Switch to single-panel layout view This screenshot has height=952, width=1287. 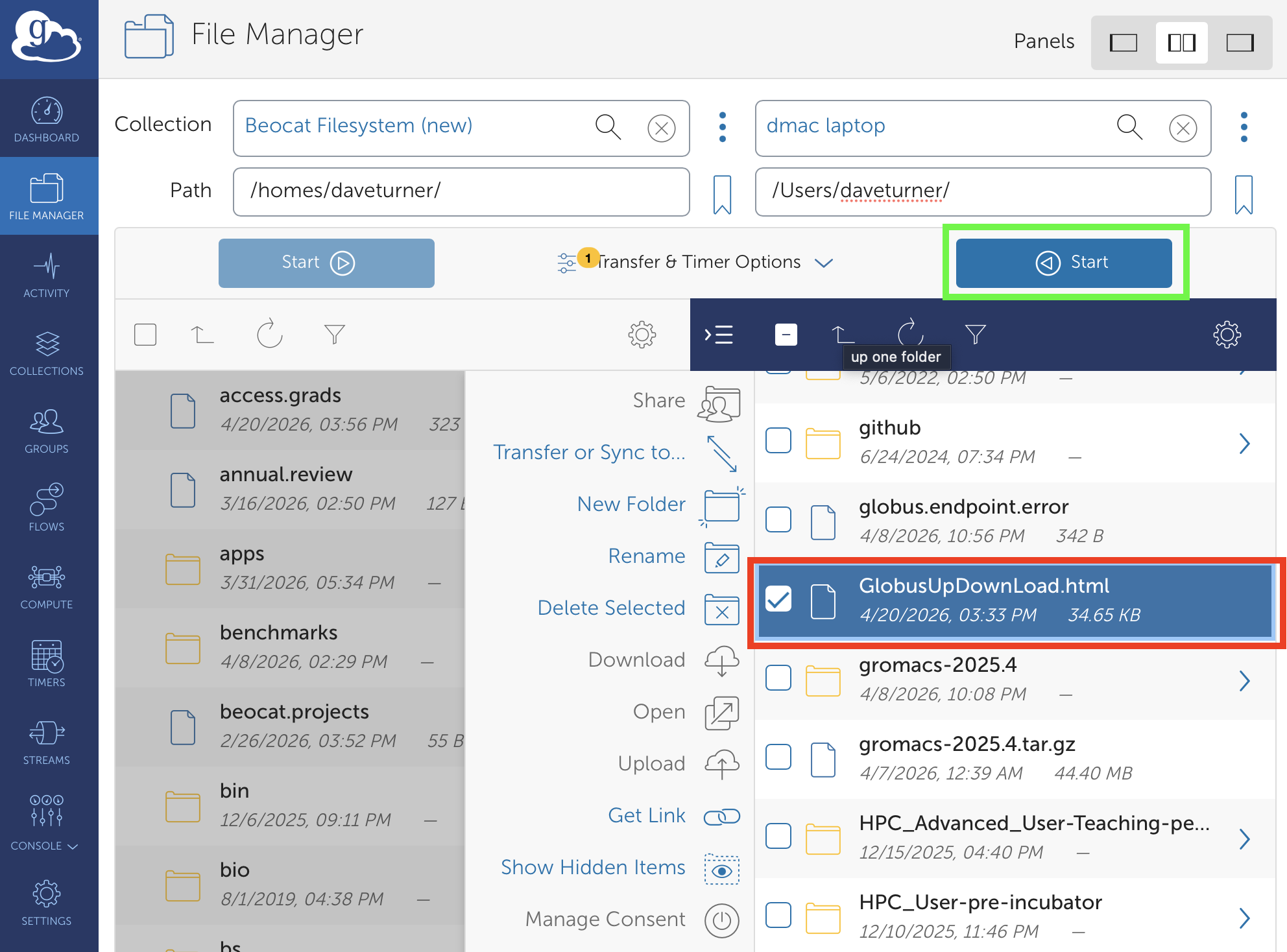click(1123, 43)
